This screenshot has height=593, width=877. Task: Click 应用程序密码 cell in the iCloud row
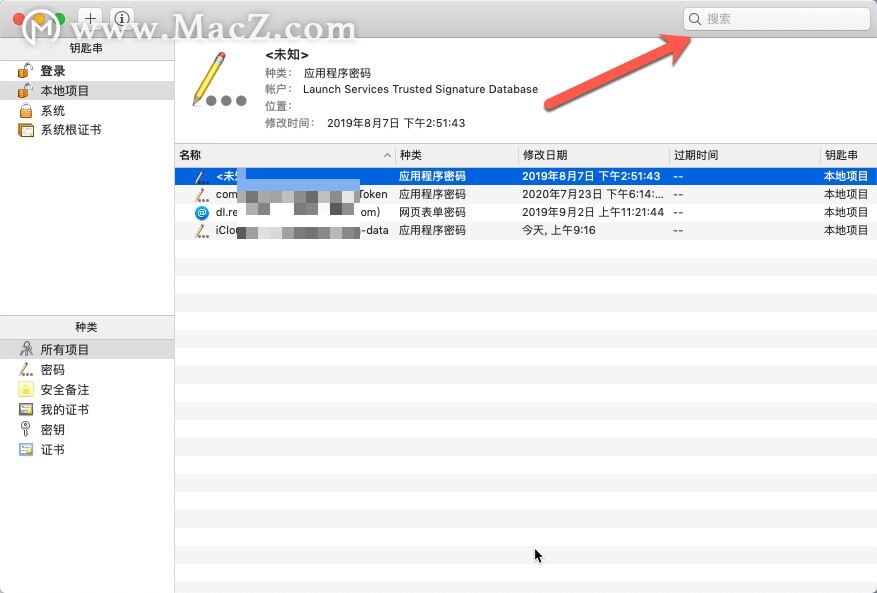432,230
